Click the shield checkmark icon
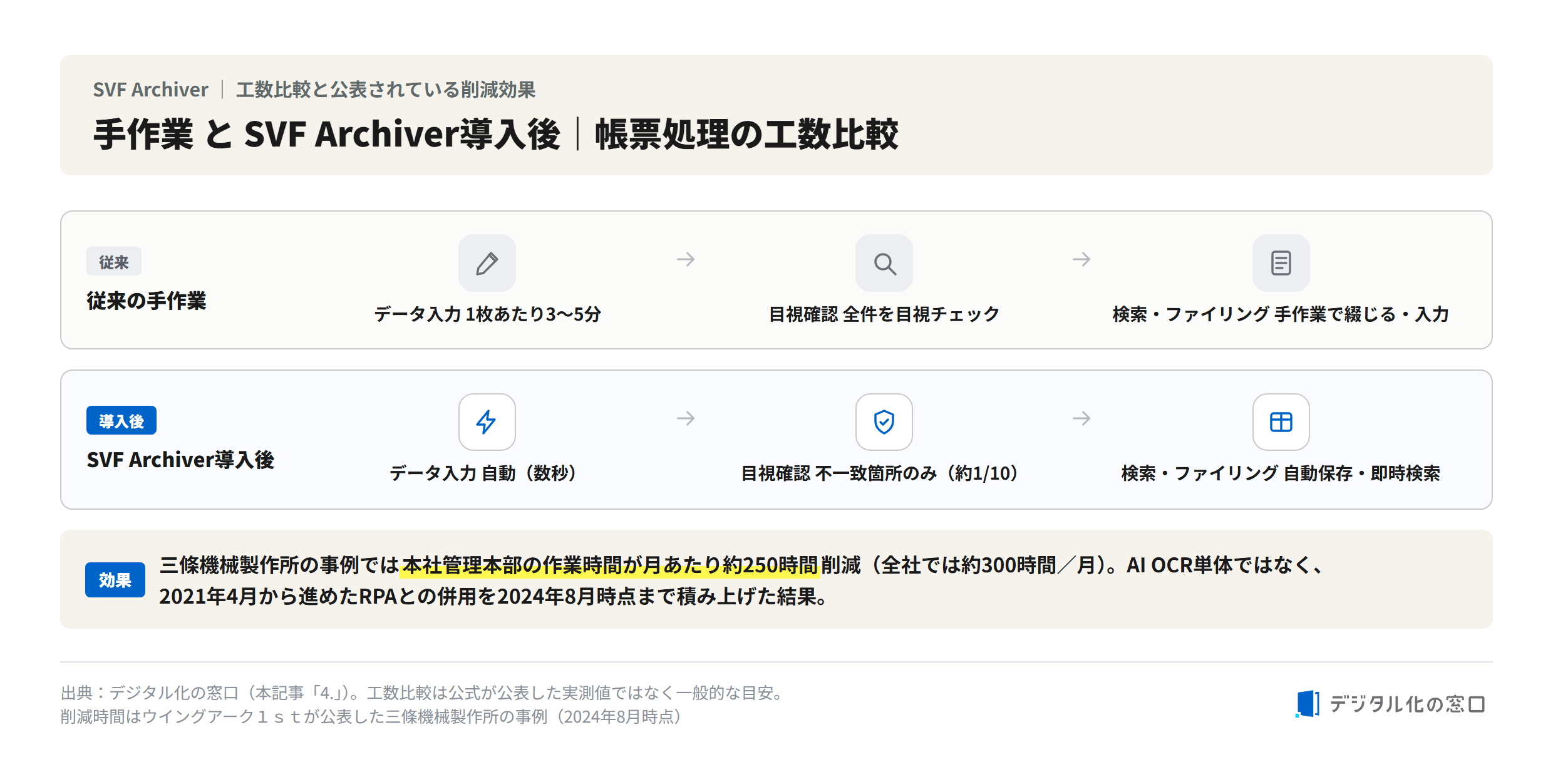Image resolution: width=1553 pixels, height=784 pixels. click(884, 422)
